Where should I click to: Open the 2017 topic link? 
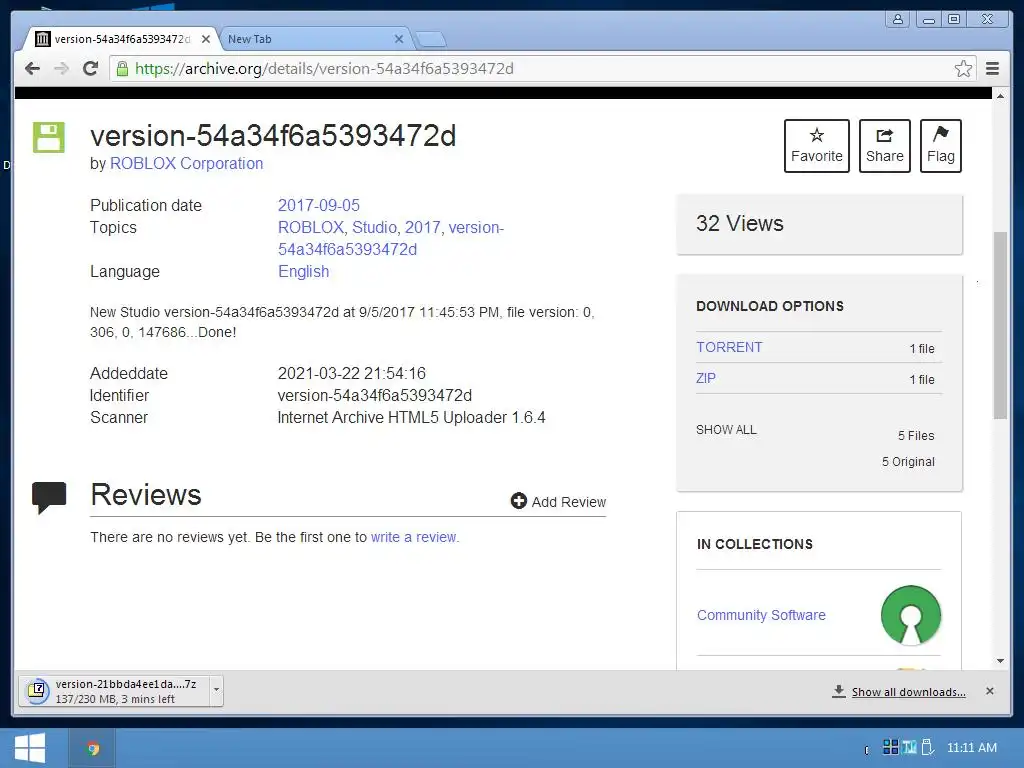(422, 227)
